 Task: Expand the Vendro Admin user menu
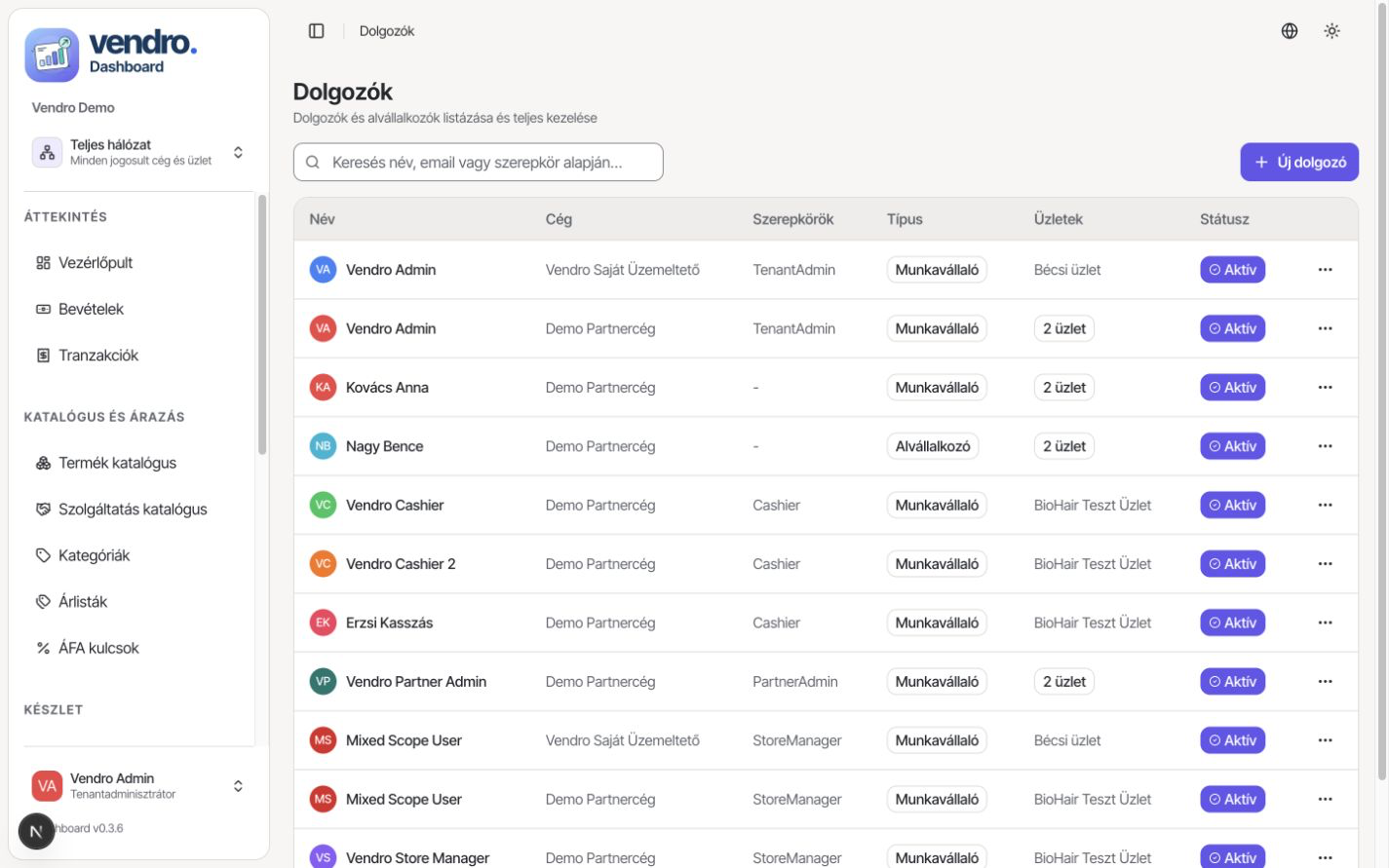click(x=139, y=786)
